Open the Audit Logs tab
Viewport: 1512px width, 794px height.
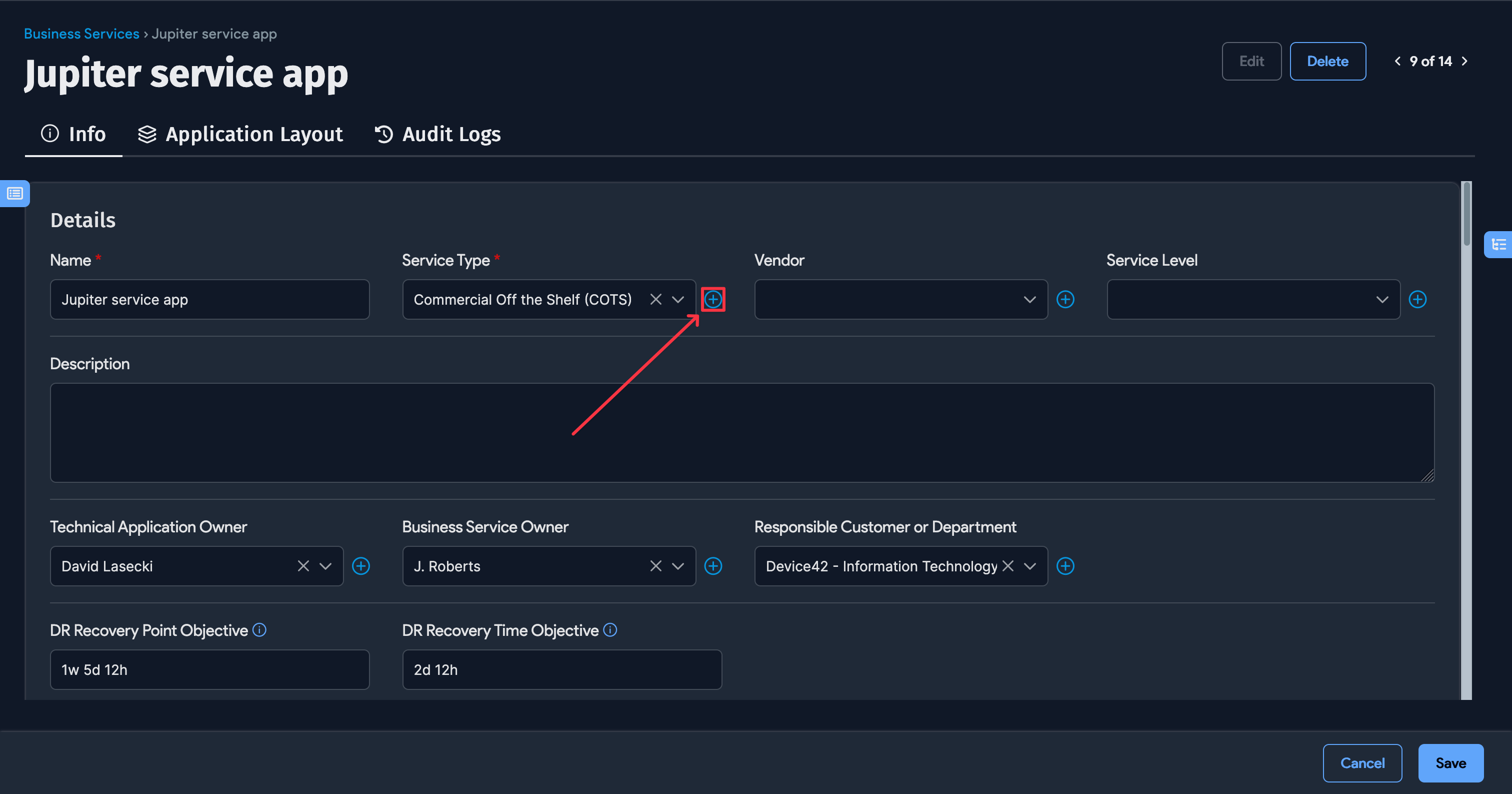(438, 135)
